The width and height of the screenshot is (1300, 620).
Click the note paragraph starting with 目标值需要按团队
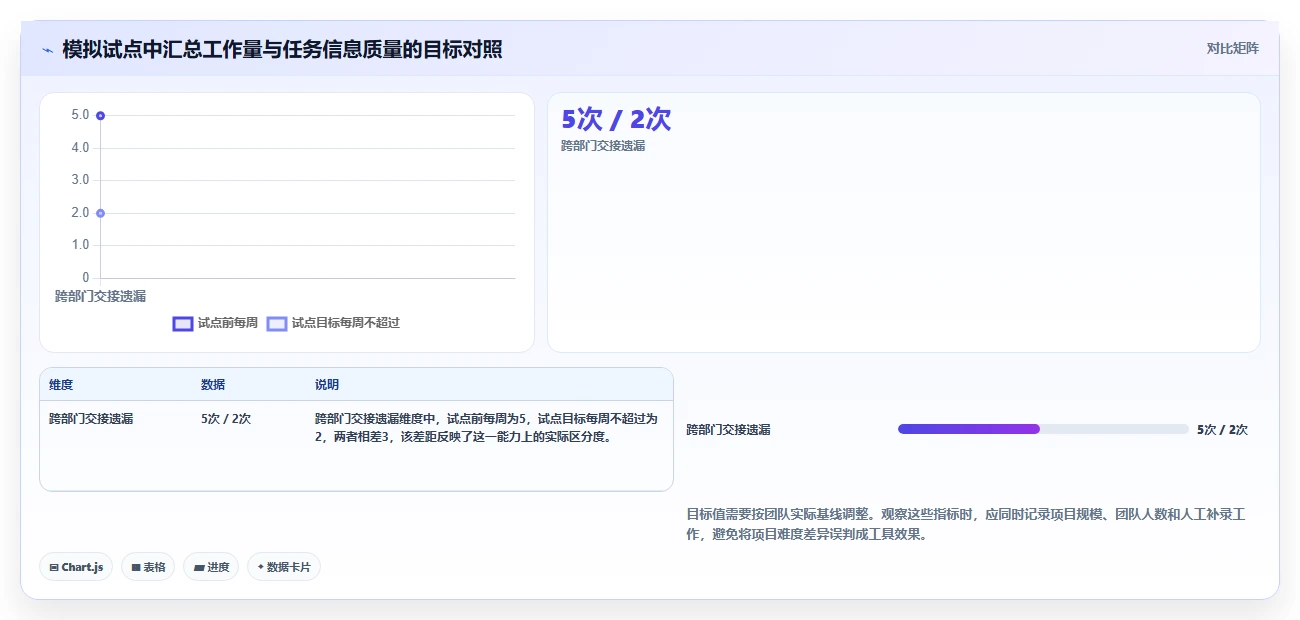point(965,524)
